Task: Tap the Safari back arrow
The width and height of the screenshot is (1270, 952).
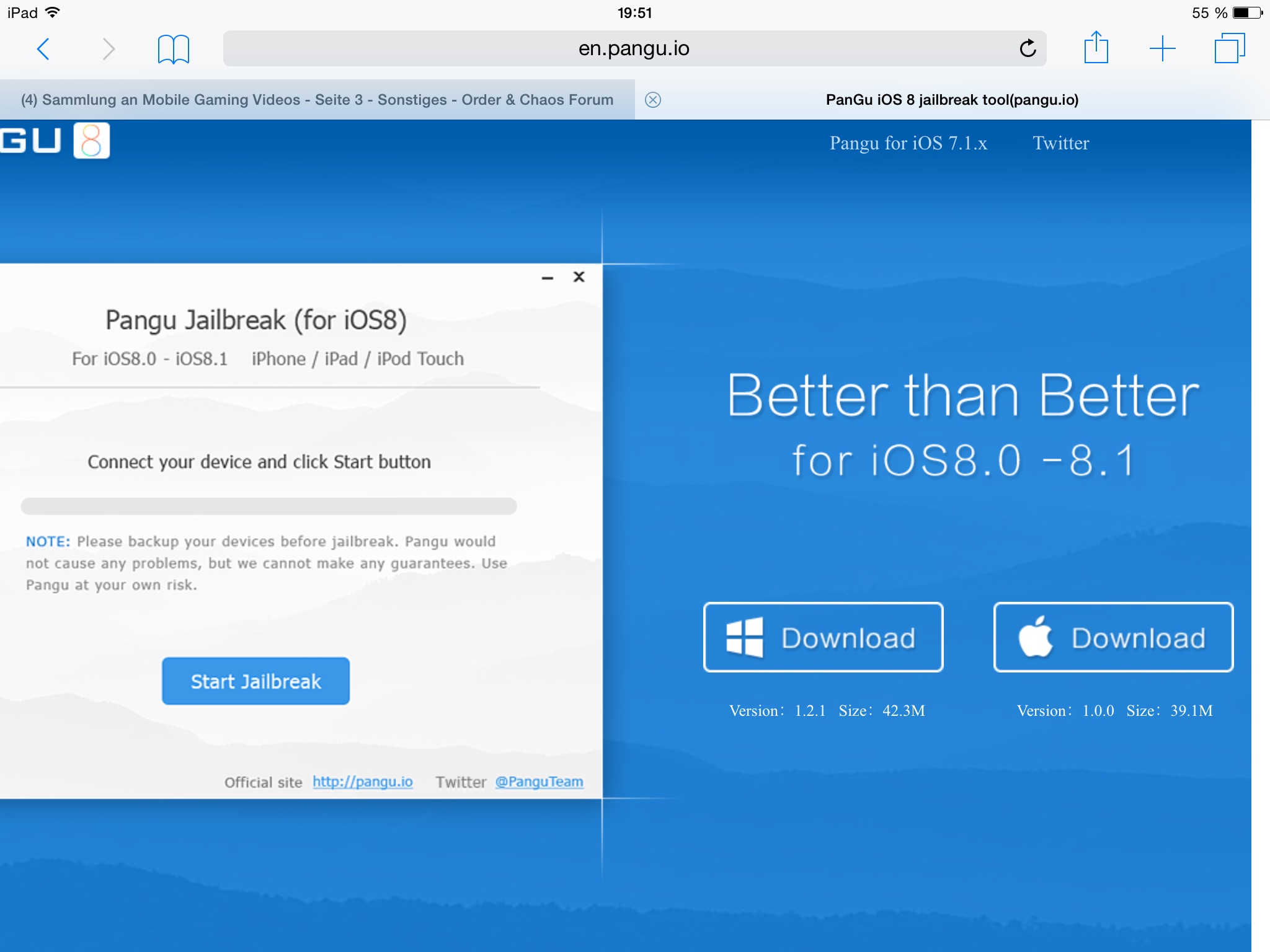Action: tap(43, 48)
